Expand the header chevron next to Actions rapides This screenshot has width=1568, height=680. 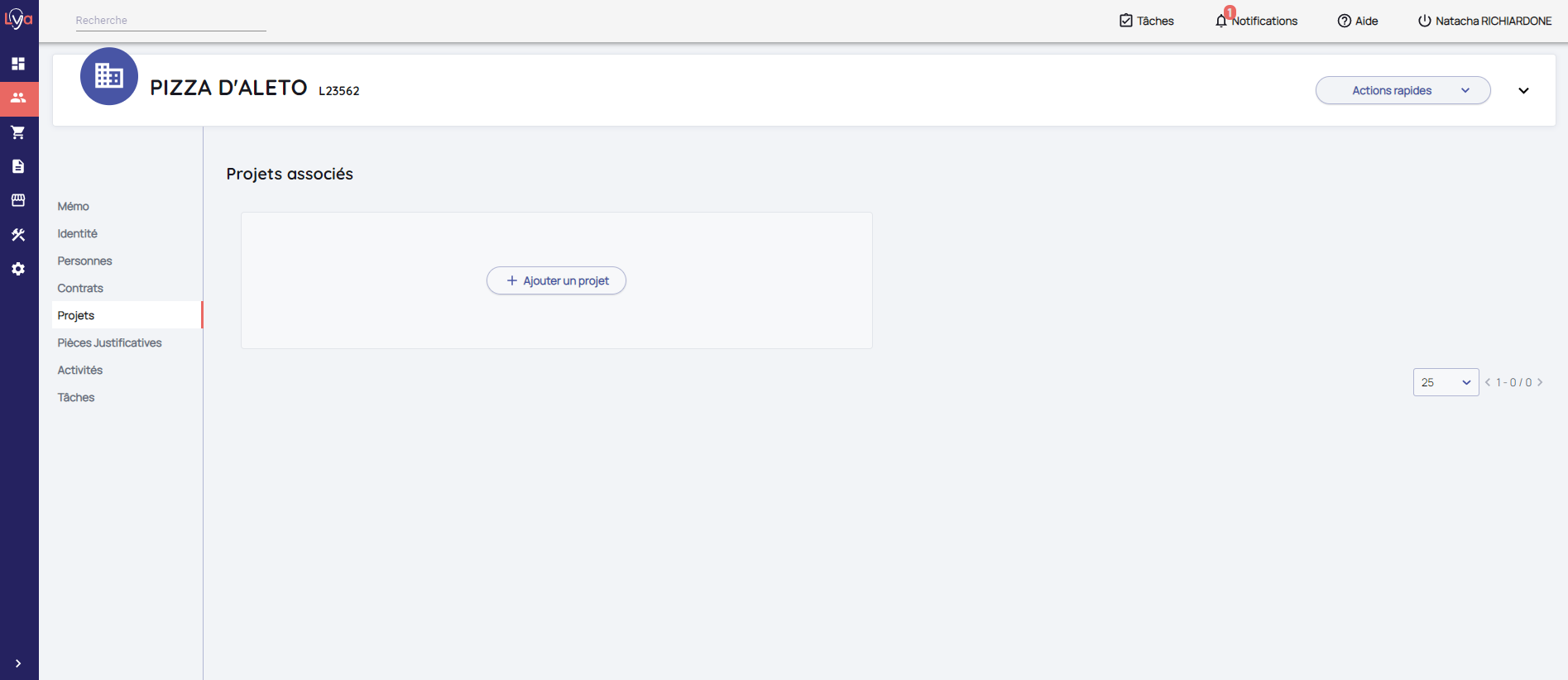click(1523, 90)
